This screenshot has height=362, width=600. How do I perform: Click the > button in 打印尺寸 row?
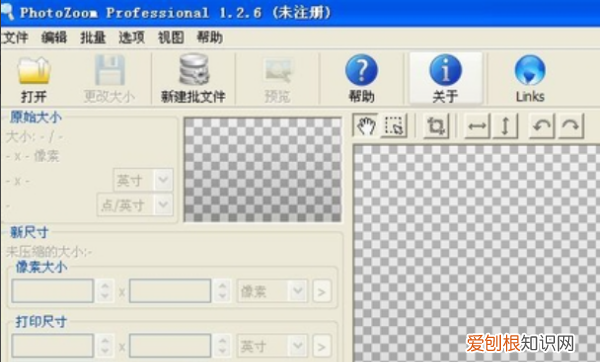click(x=322, y=346)
